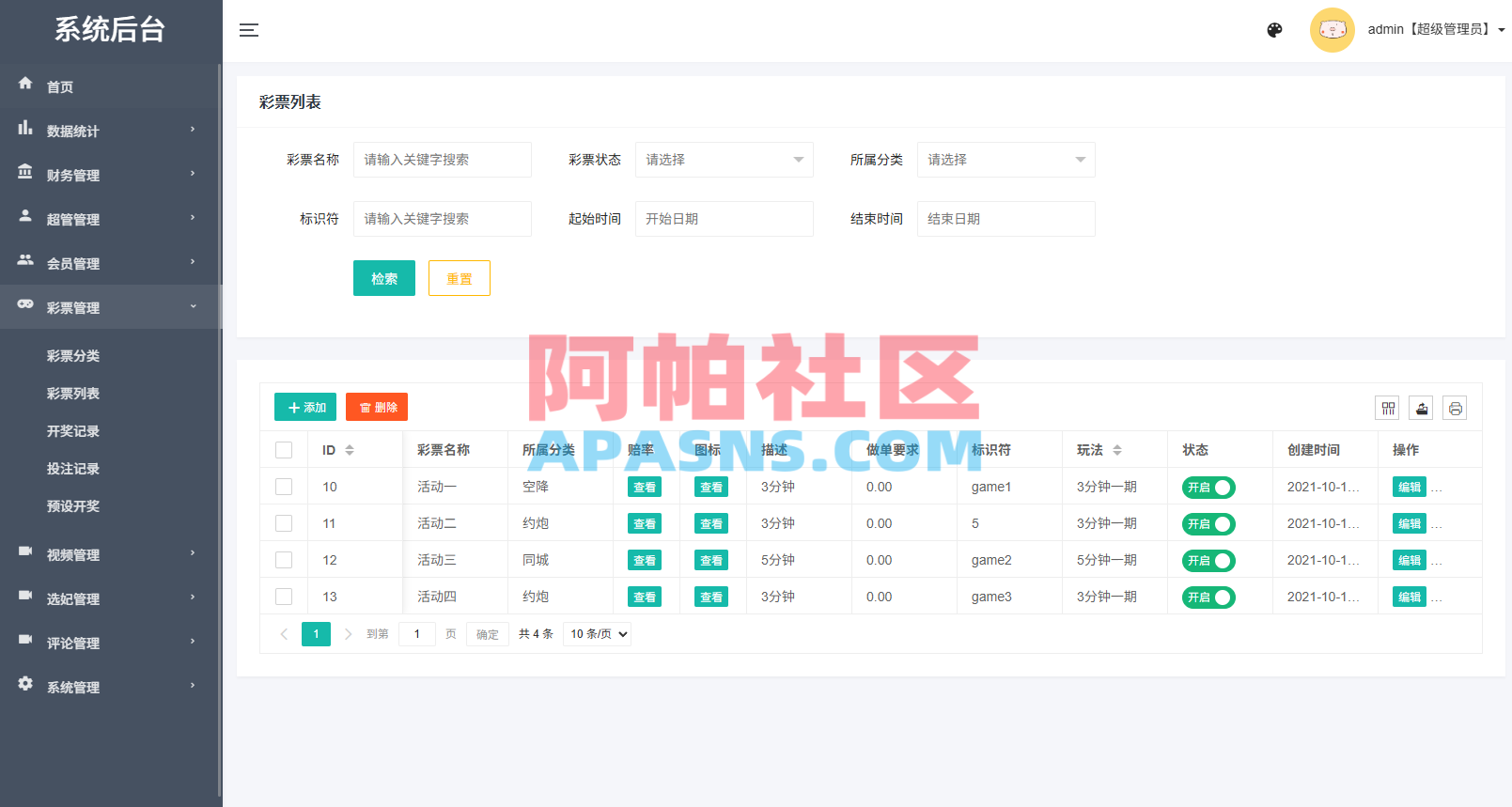Viewport: 1512px width, 807px height.
Task: Click the page number jump input
Action: pyautogui.click(x=417, y=634)
